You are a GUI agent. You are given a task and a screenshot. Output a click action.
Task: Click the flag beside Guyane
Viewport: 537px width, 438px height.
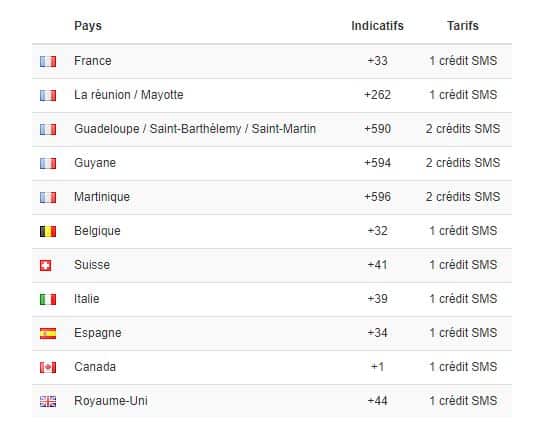coord(48,163)
